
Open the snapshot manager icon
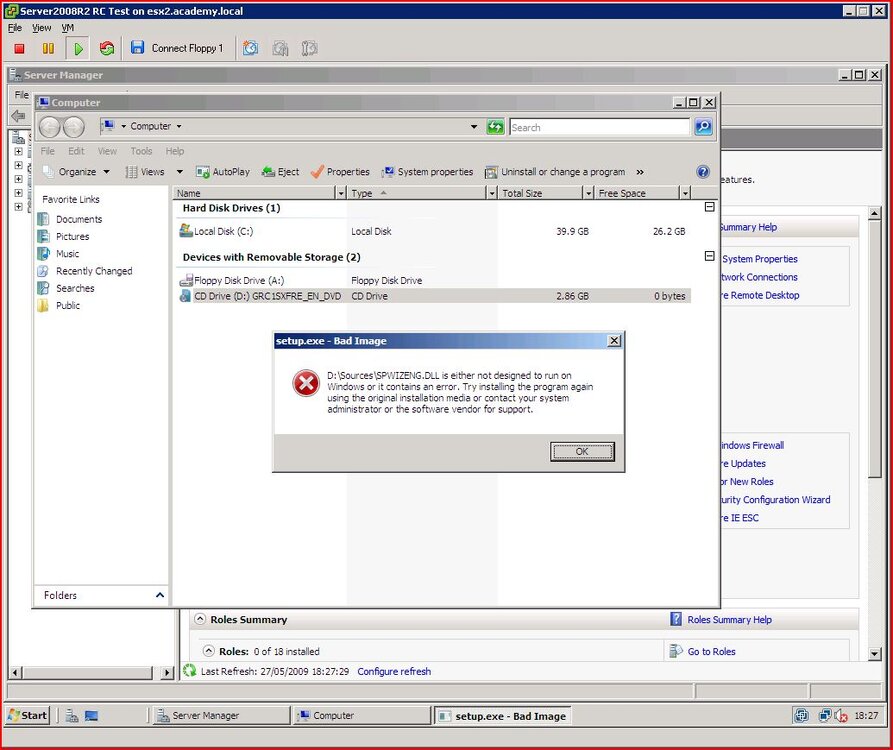click(309, 48)
